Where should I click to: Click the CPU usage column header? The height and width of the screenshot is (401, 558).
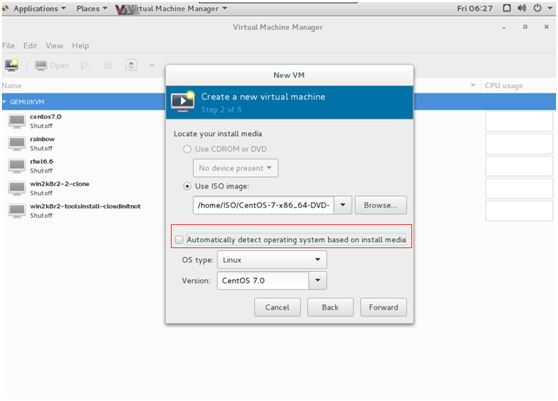pos(518,85)
